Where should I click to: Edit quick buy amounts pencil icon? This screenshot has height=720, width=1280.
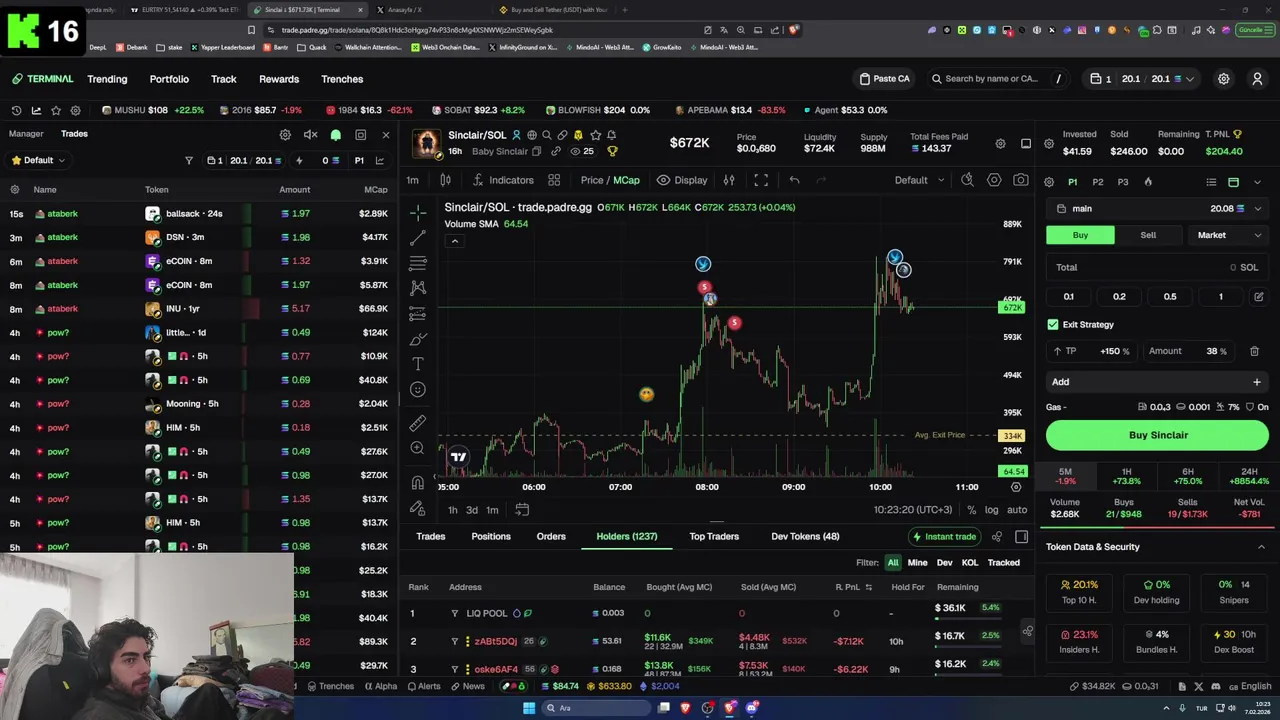tap(1258, 297)
